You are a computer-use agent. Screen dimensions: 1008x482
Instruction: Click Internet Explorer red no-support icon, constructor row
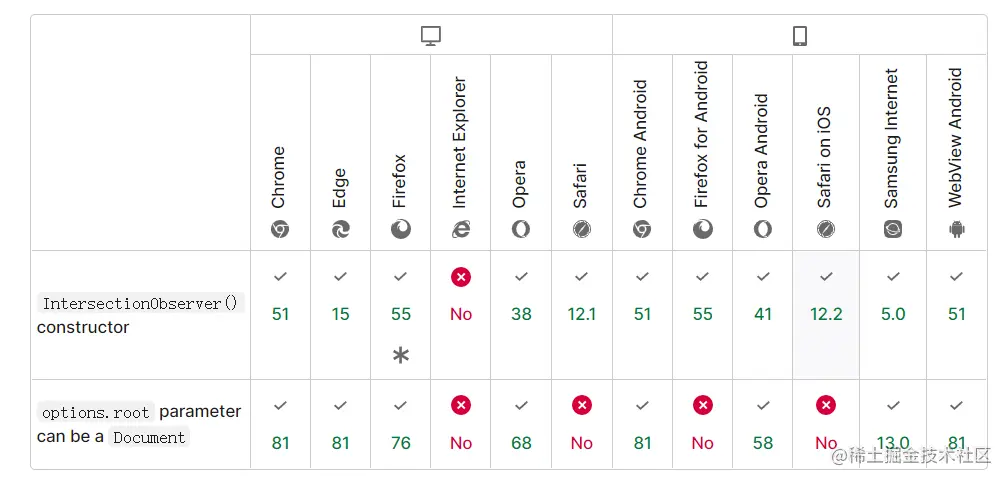[x=461, y=277]
